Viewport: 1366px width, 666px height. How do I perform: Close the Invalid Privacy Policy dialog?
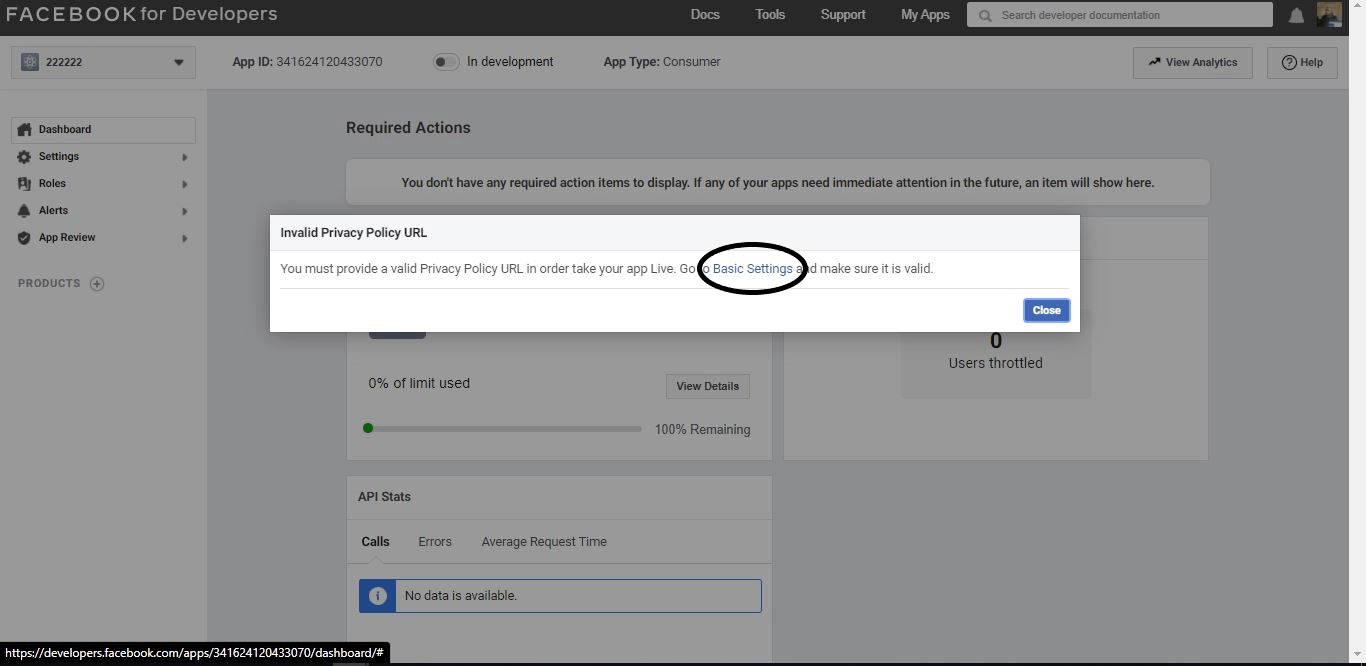pyautogui.click(x=1046, y=310)
